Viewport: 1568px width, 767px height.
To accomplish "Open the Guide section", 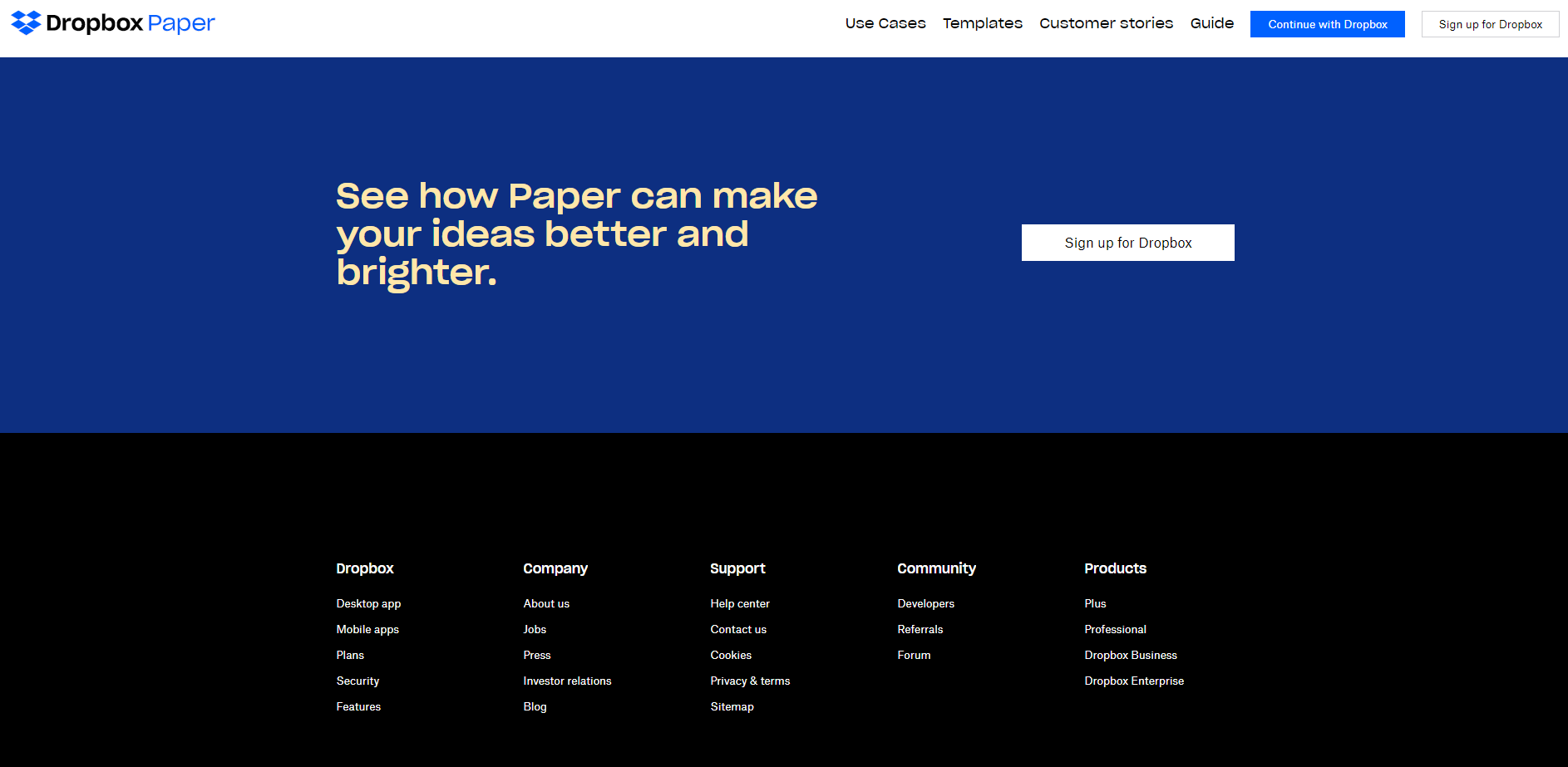I will coord(1211,23).
